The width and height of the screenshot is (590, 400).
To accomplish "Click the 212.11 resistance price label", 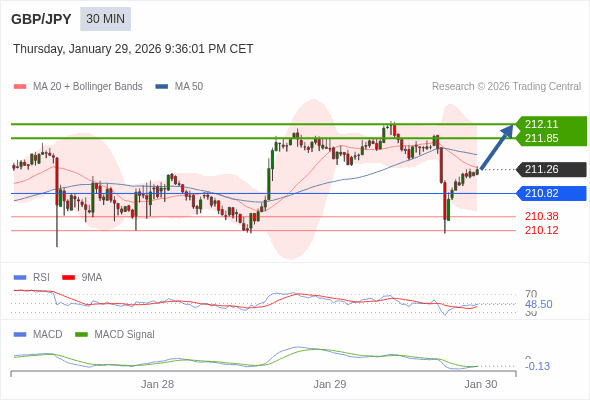I will (x=541, y=124).
